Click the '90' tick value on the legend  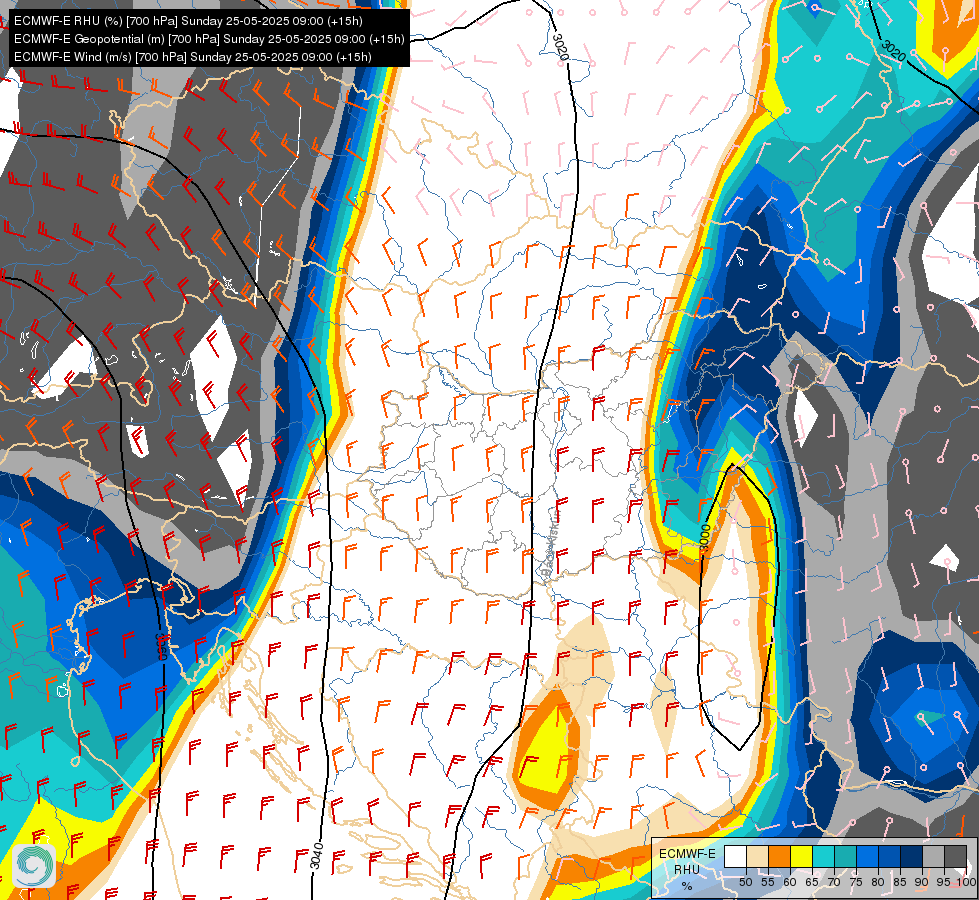point(922,882)
